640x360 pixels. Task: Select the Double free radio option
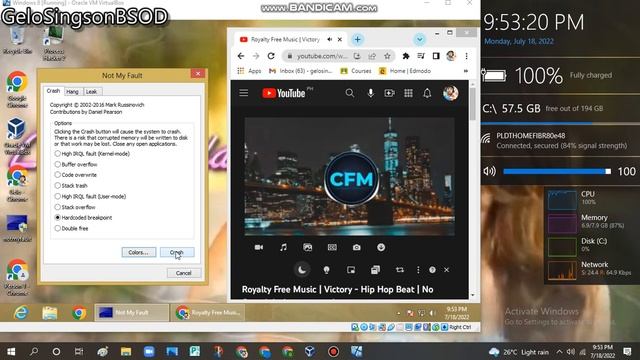[71, 228]
